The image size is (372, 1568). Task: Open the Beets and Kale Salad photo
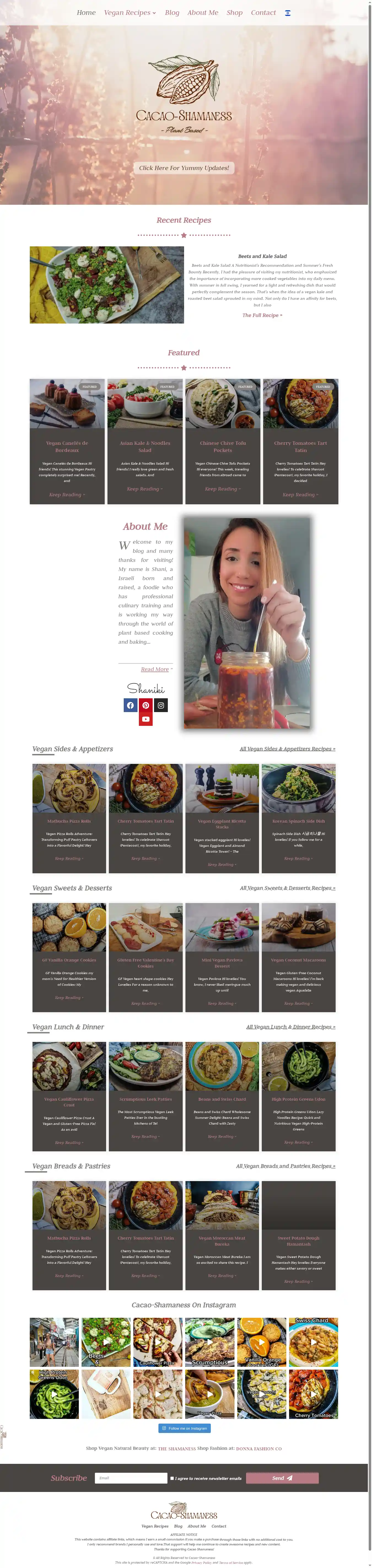click(x=107, y=285)
